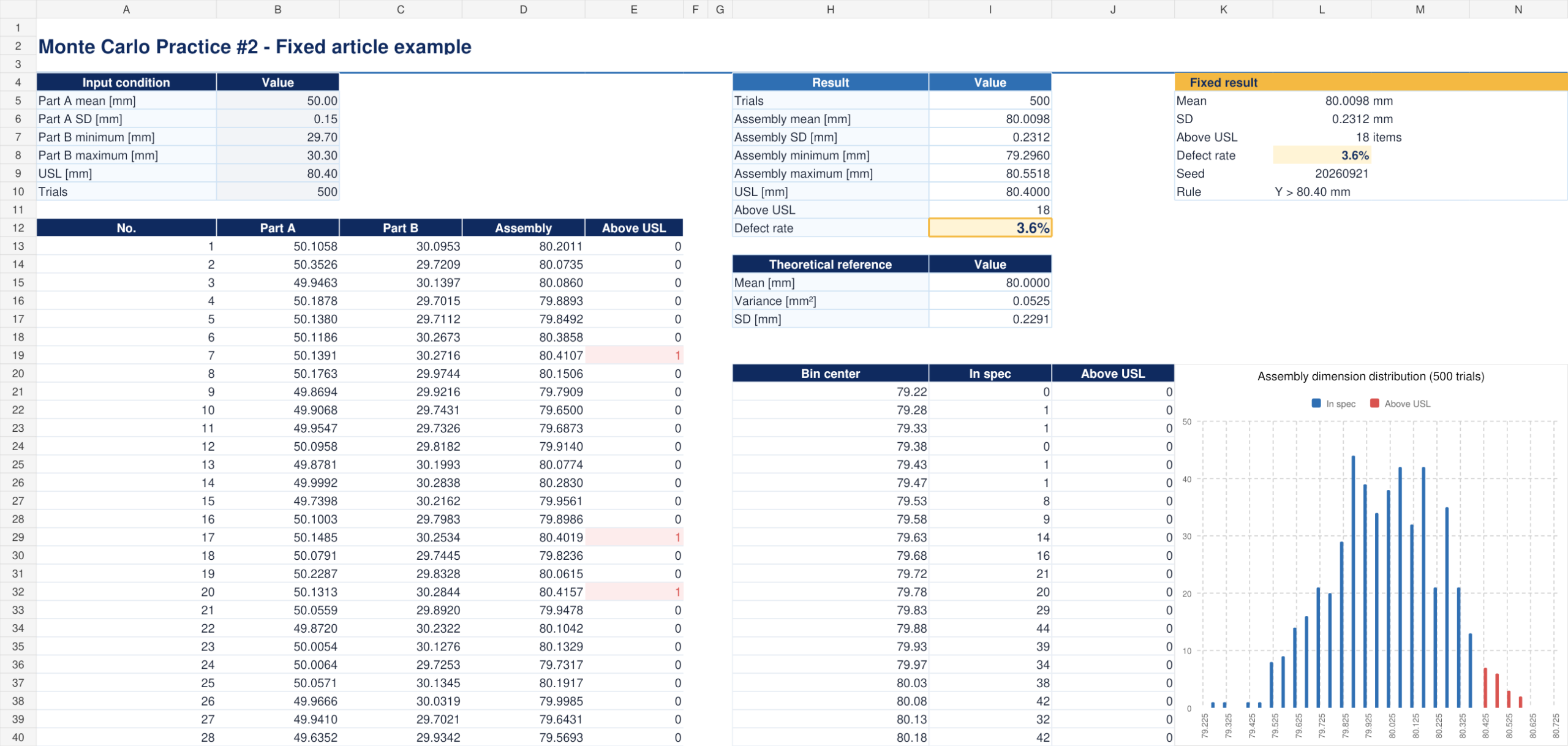Click column header B

(277, 9)
